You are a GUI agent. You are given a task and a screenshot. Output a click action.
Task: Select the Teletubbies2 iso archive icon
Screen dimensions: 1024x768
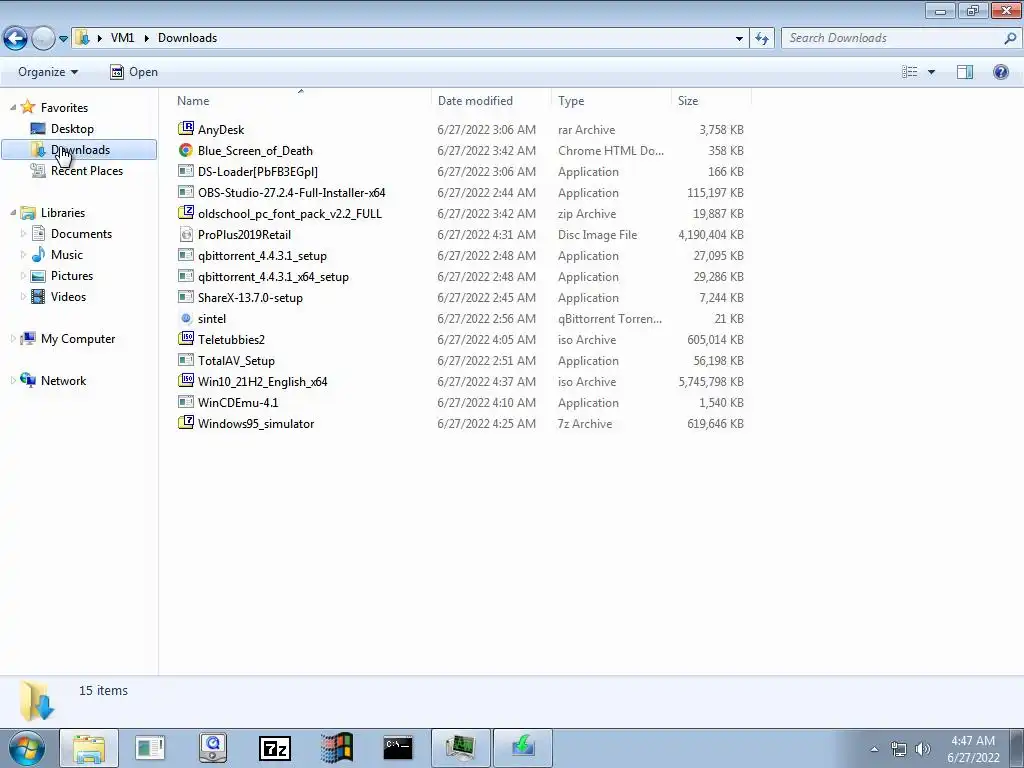186,339
